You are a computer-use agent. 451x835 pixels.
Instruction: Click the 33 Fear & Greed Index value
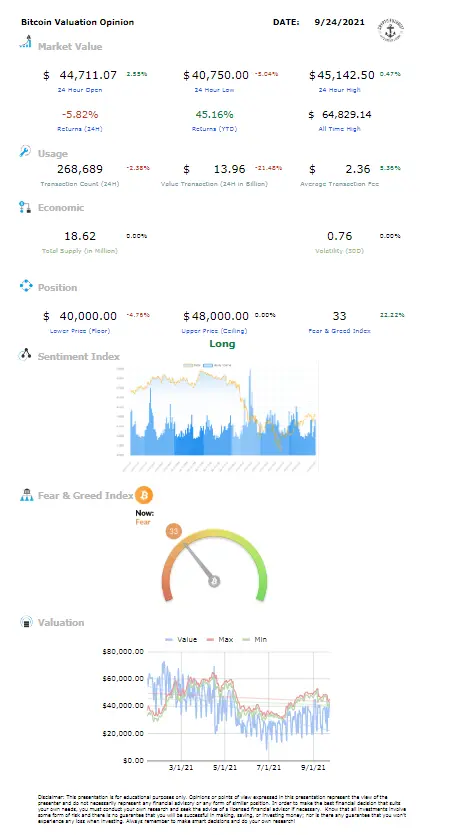click(340, 316)
